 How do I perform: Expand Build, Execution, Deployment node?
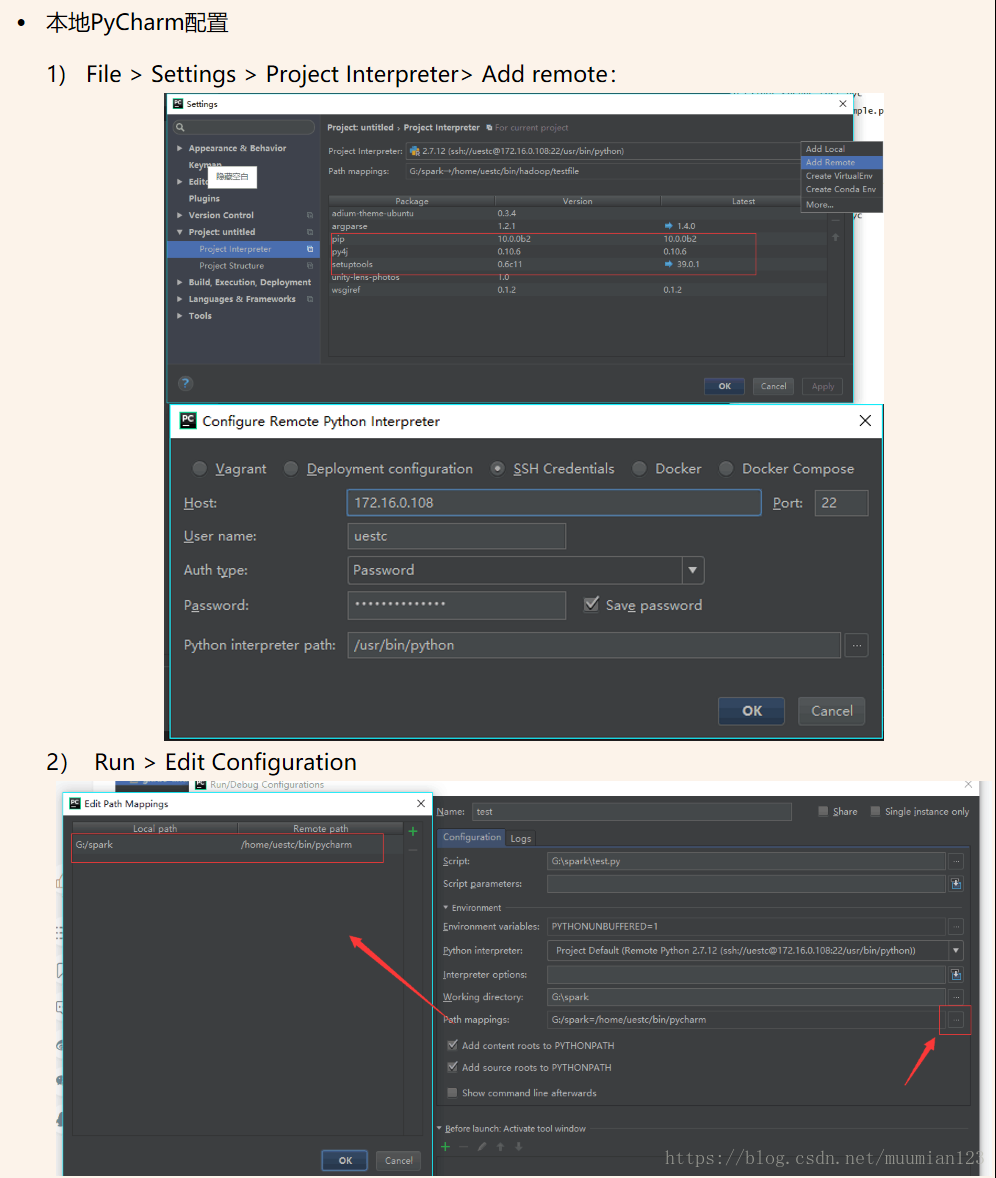click(x=180, y=282)
